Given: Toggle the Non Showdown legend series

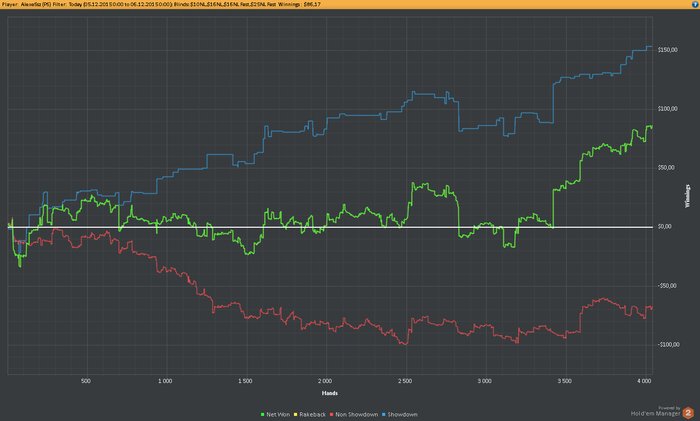Looking at the screenshot, I should (x=354, y=414).
